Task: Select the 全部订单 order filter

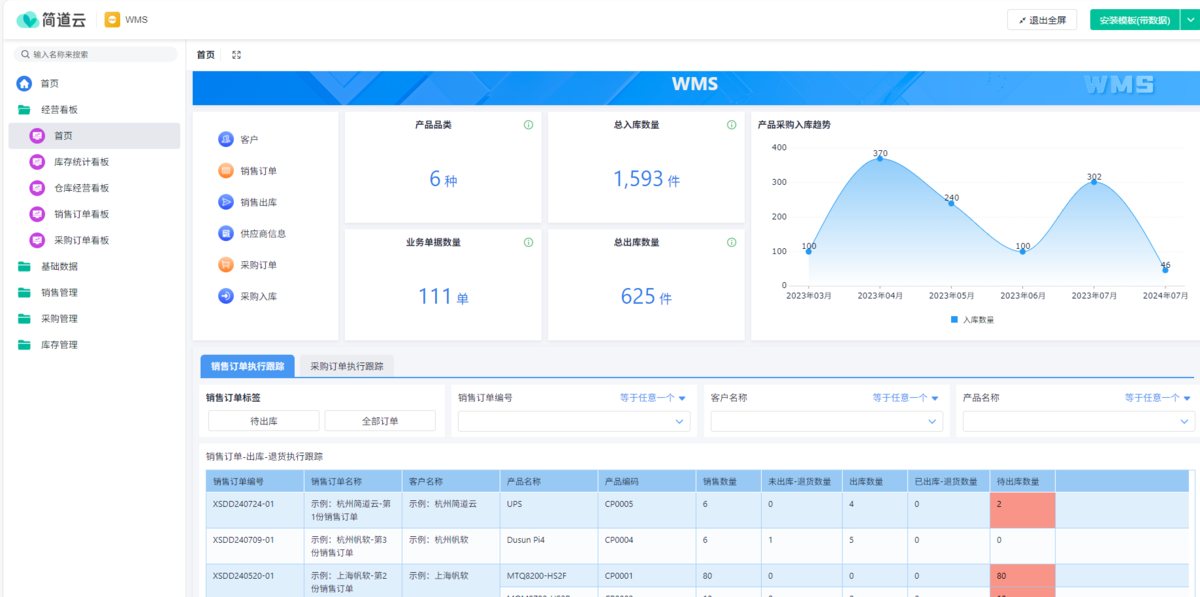Action: tap(380, 421)
